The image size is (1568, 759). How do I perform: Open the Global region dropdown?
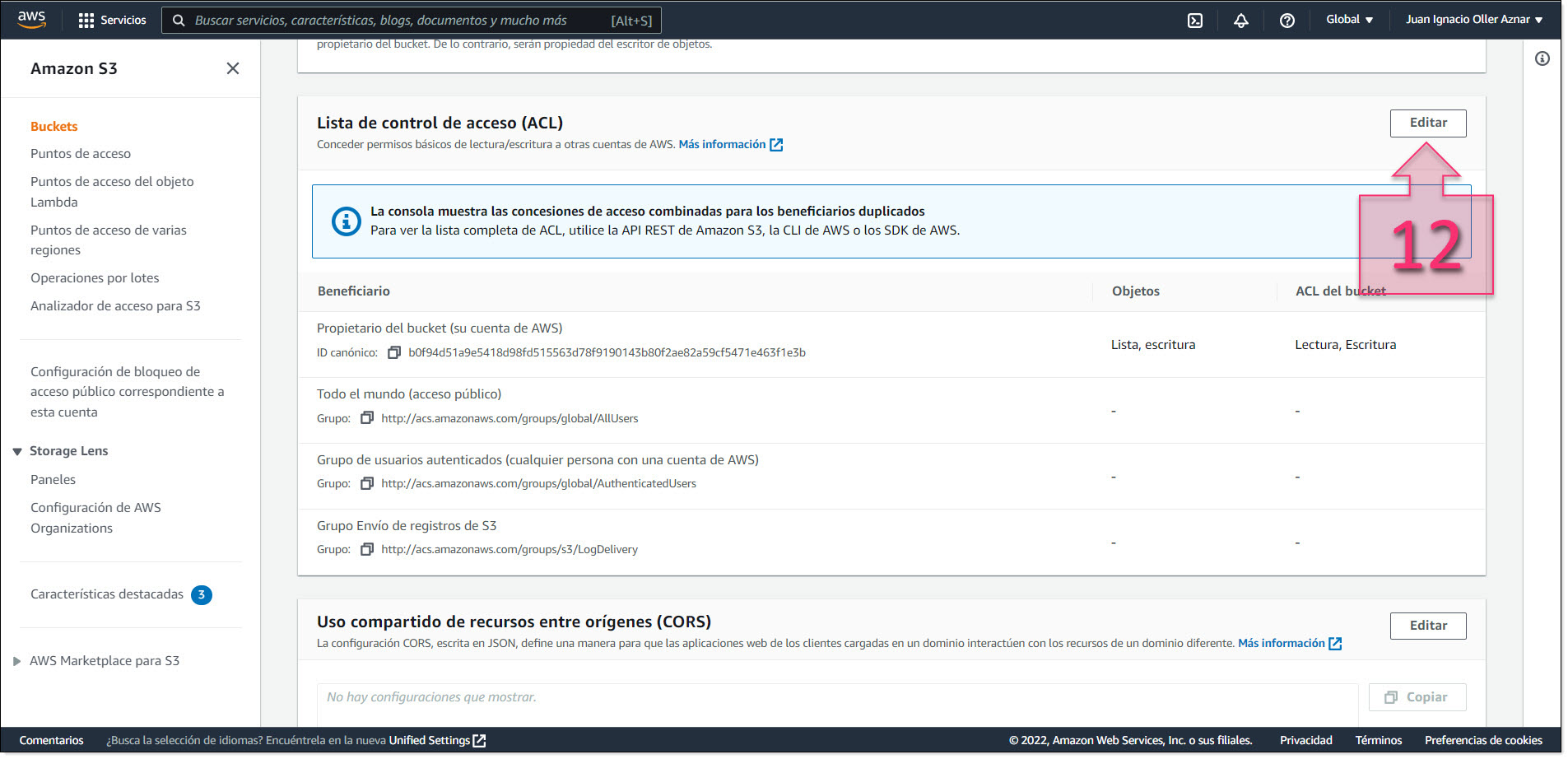tap(1349, 19)
